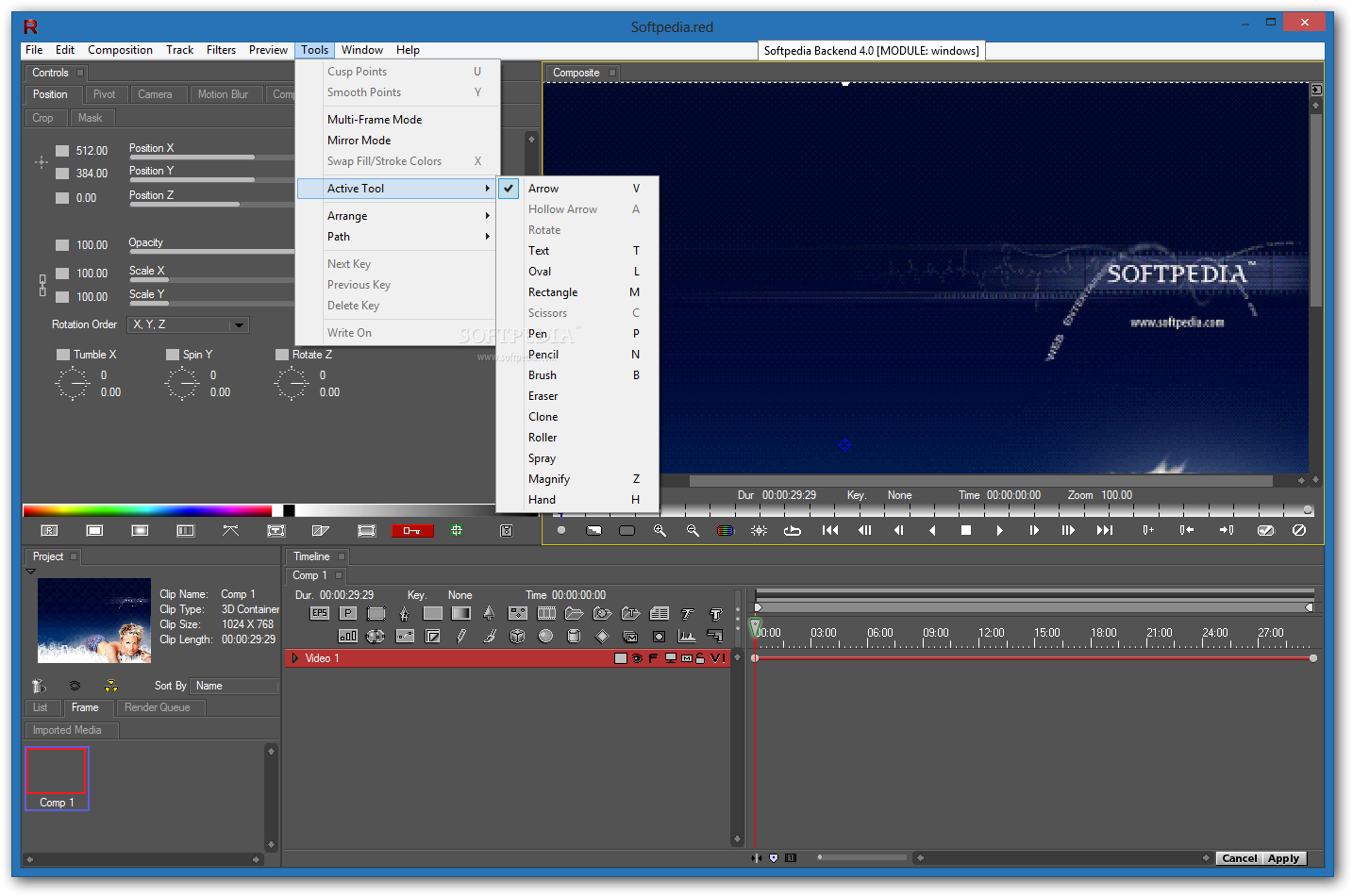
Task: Choose Mirror Mode from Tools menu
Action: coord(397,141)
